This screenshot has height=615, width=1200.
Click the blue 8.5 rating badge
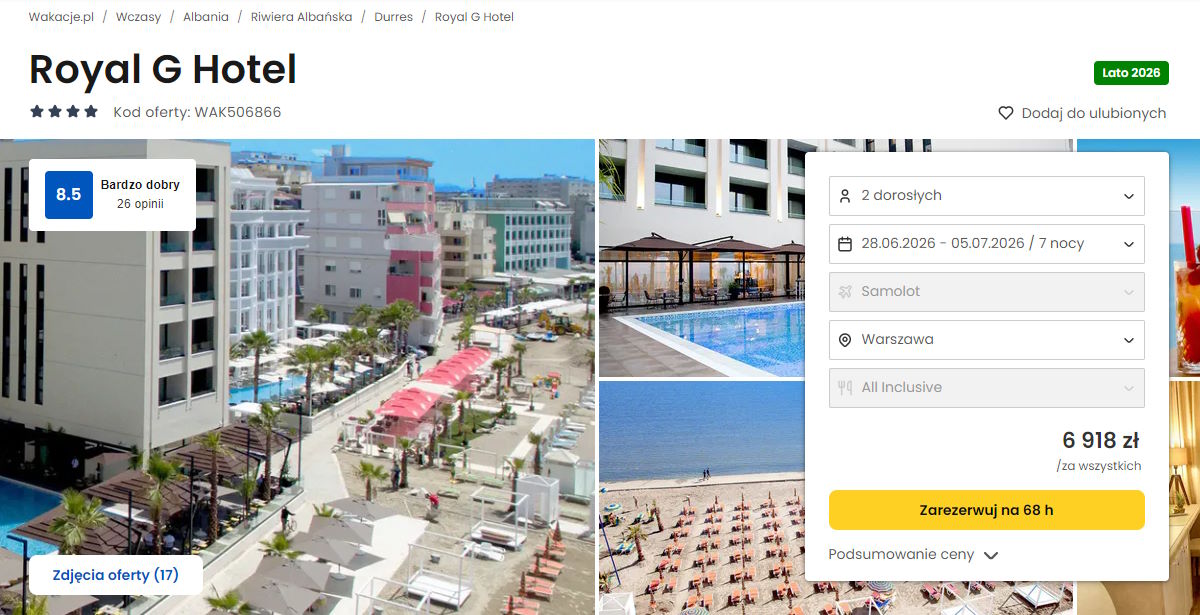click(69, 195)
